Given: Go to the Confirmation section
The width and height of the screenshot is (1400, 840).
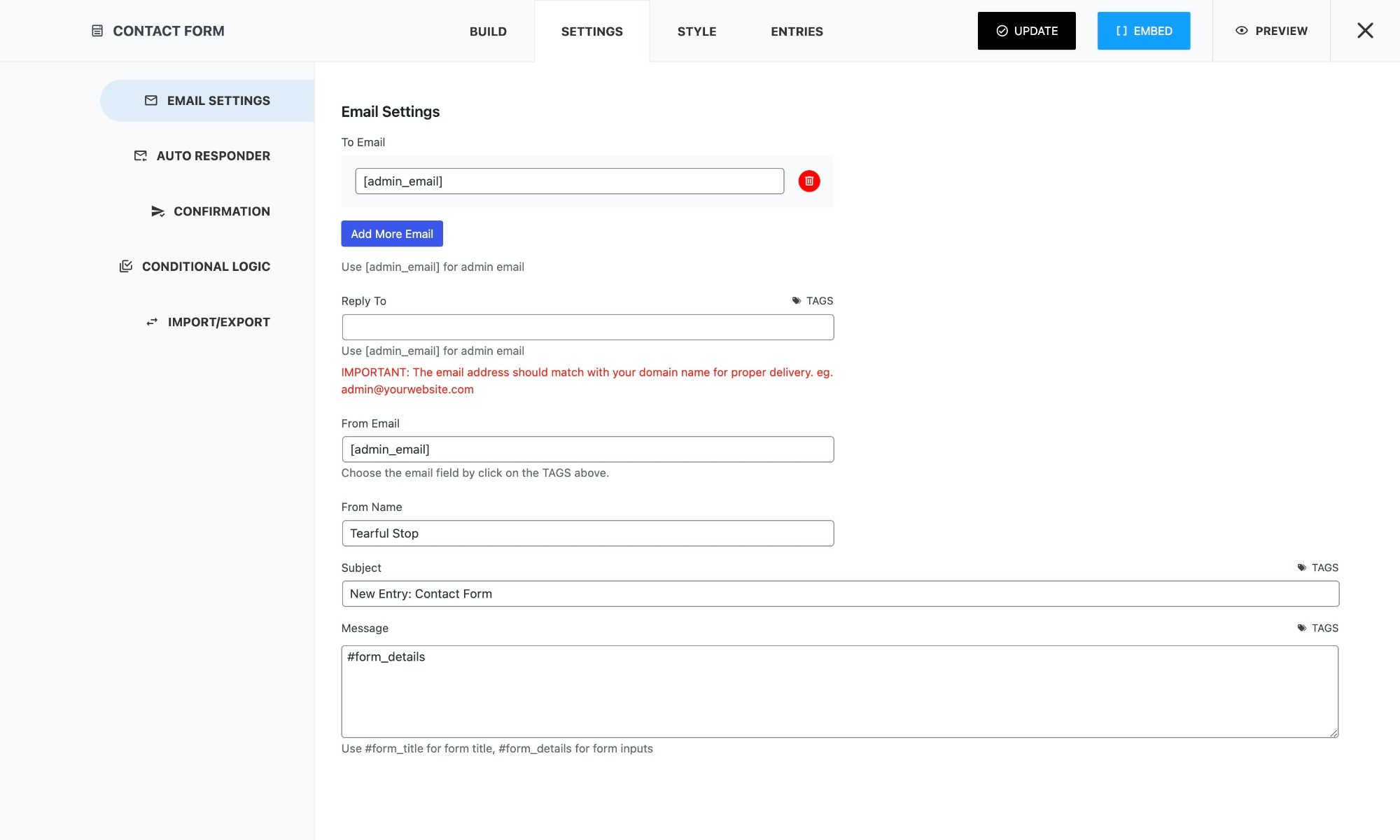Looking at the screenshot, I should 211,211.
